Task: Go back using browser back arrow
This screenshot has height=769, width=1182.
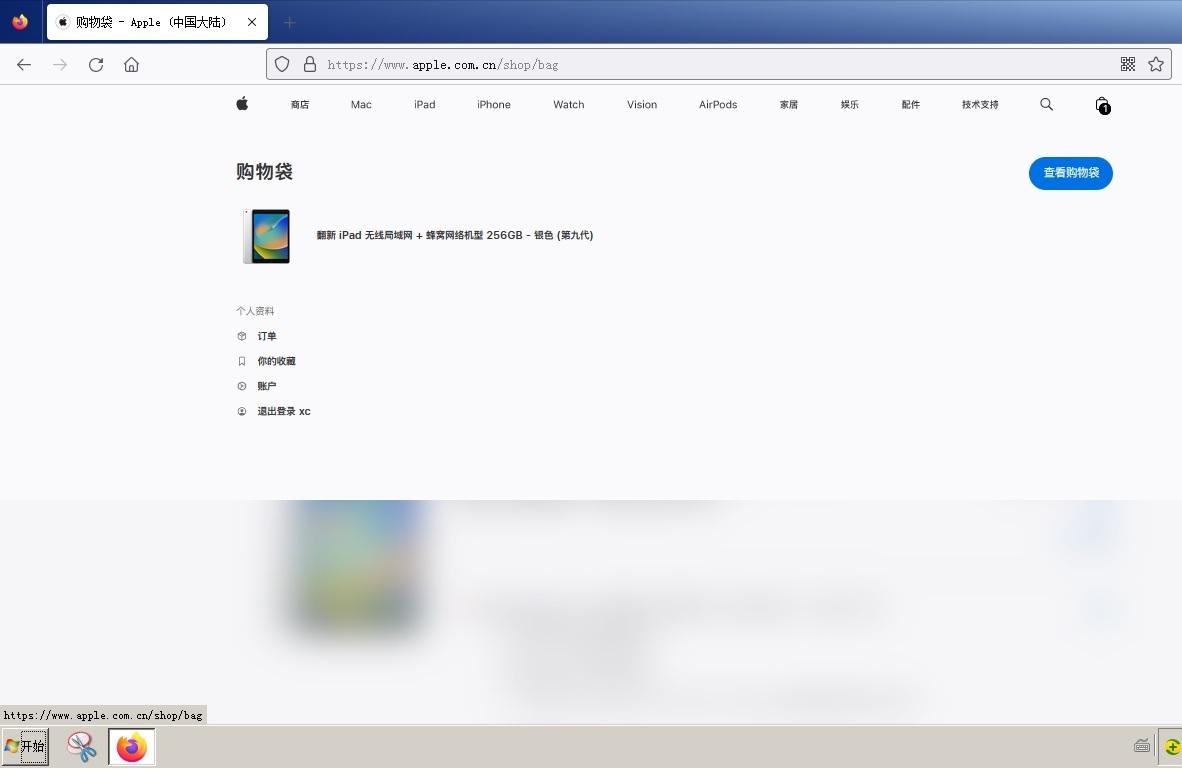Action: (24, 65)
